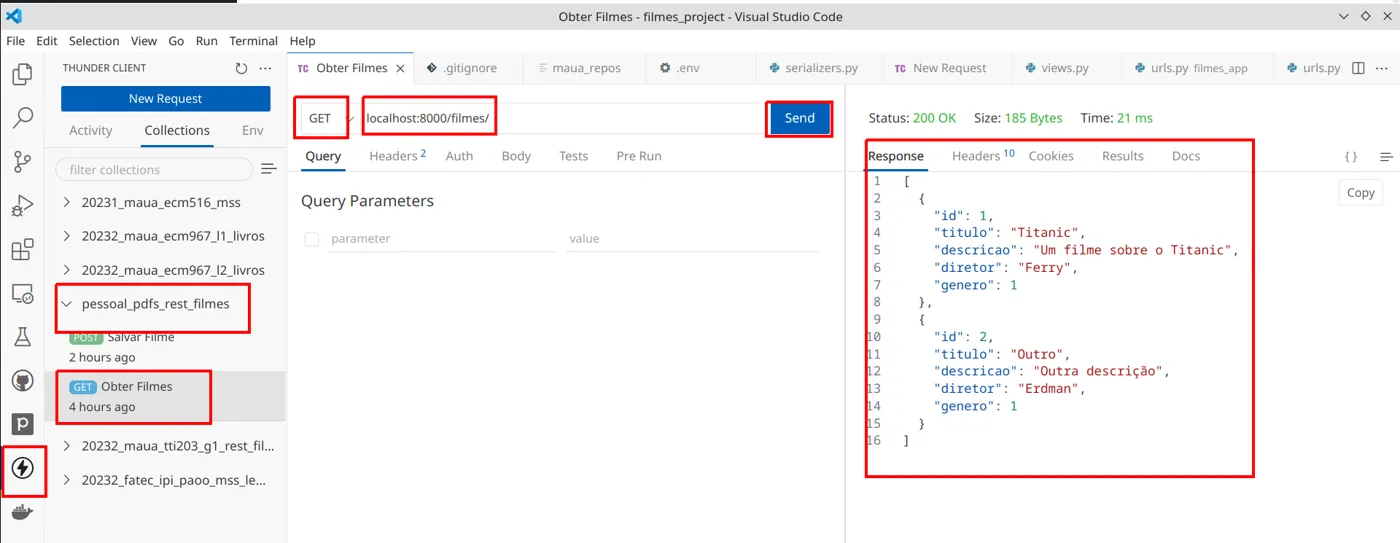Viewport: 1400px width, 543px height.
Task: Click the split editor icon
Action: [x=1358, y=68]
